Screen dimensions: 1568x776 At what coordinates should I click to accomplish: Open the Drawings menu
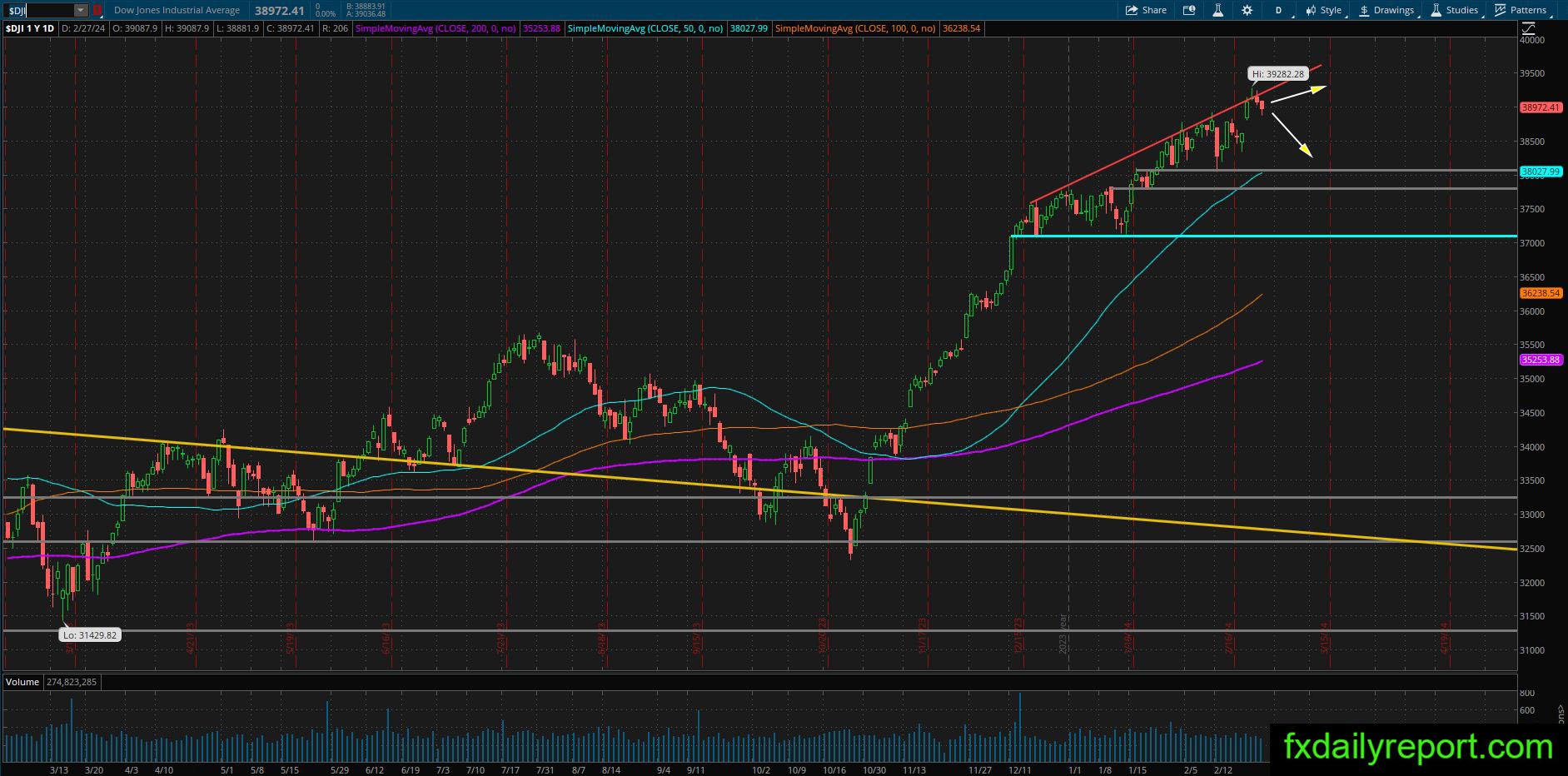click(1386, 10)
